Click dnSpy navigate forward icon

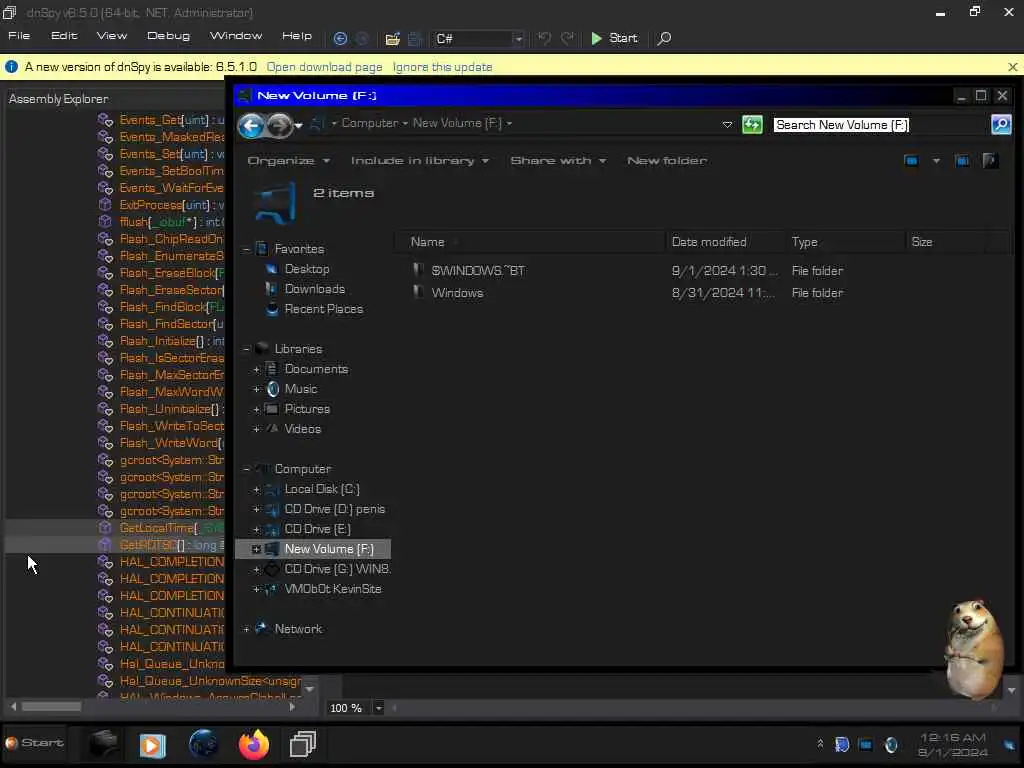click(x=362, y=39)
